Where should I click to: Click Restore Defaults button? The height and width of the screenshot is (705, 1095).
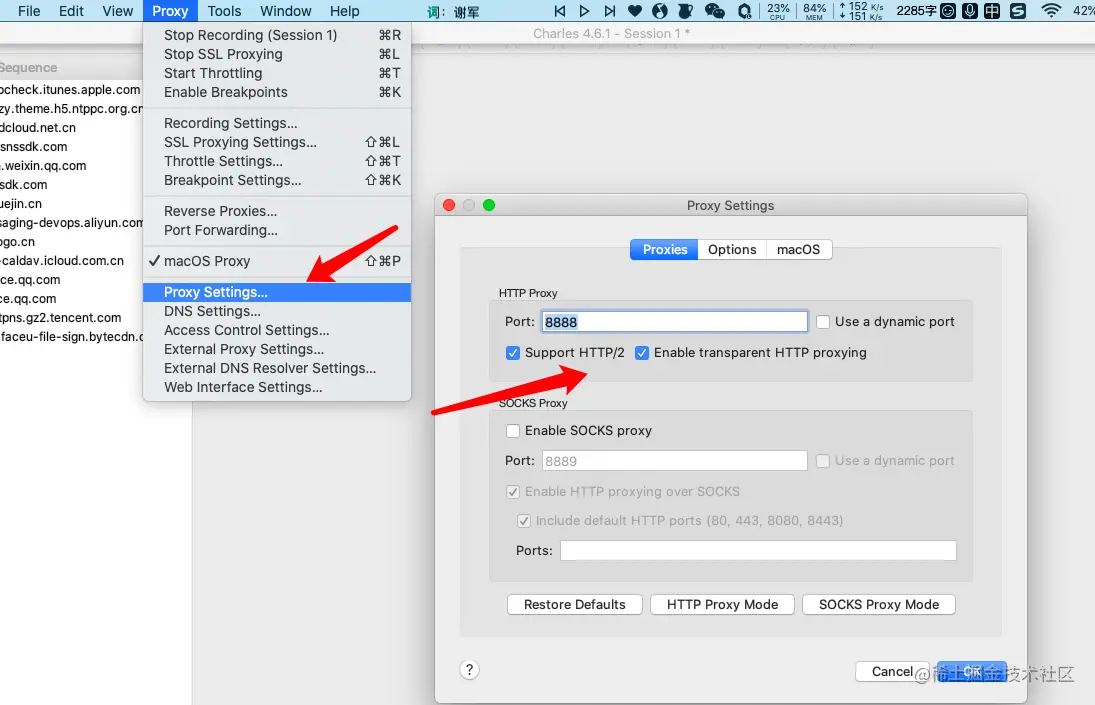[x=574, y=604]
